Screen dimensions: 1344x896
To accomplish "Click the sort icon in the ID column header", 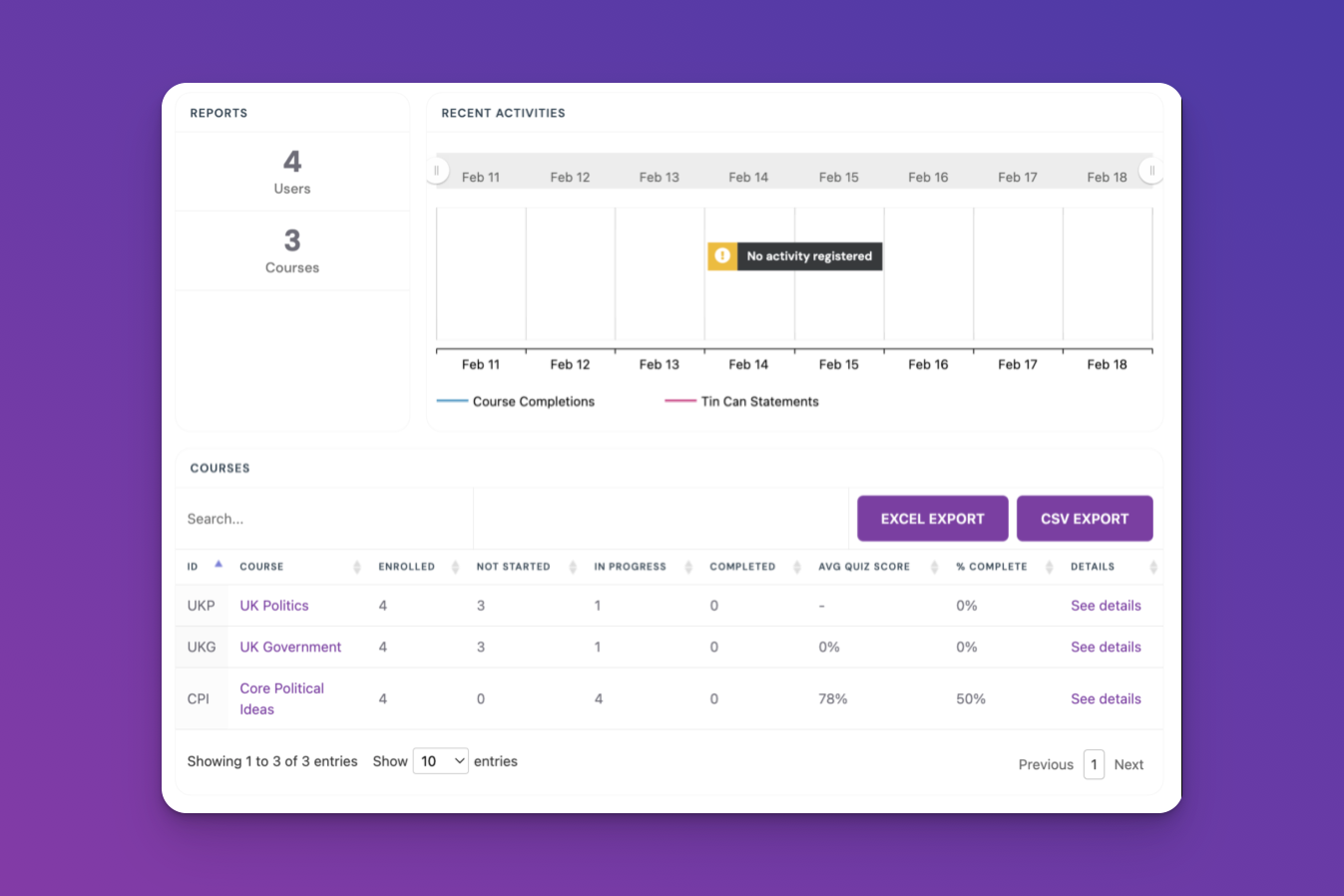I will coord(219,566).
